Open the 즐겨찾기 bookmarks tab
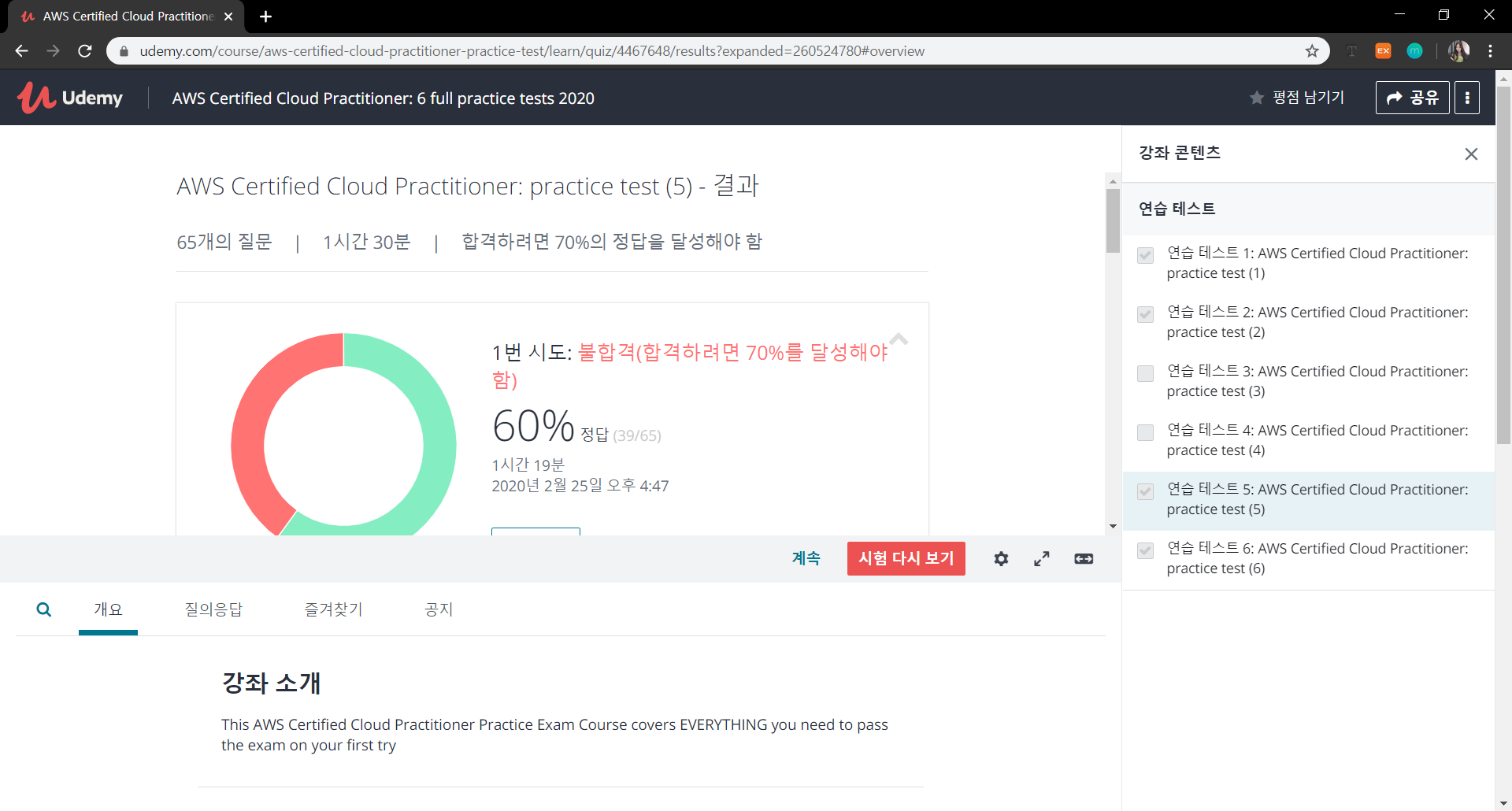 point(333,609)
